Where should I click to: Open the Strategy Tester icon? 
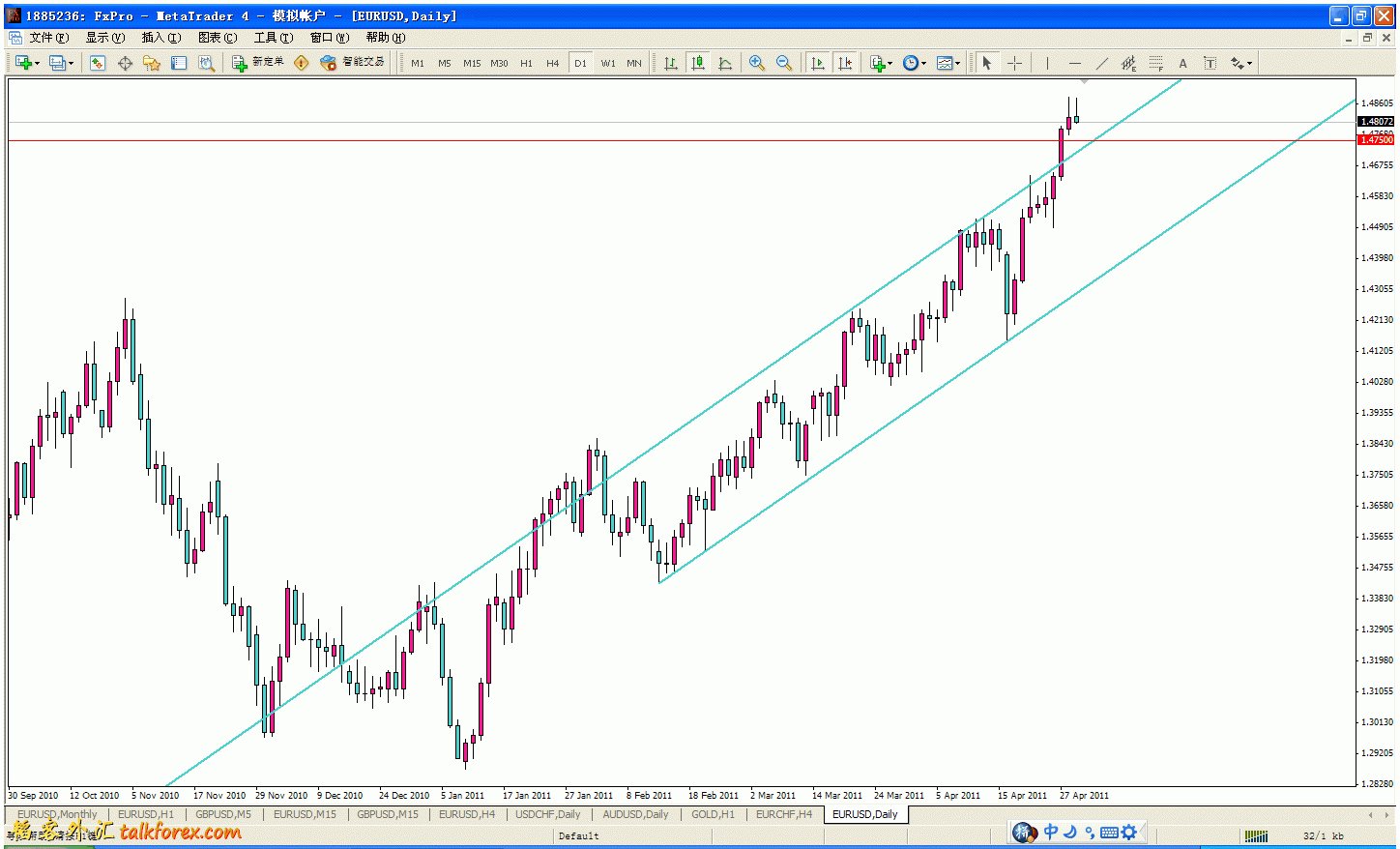tap(206, 63)
